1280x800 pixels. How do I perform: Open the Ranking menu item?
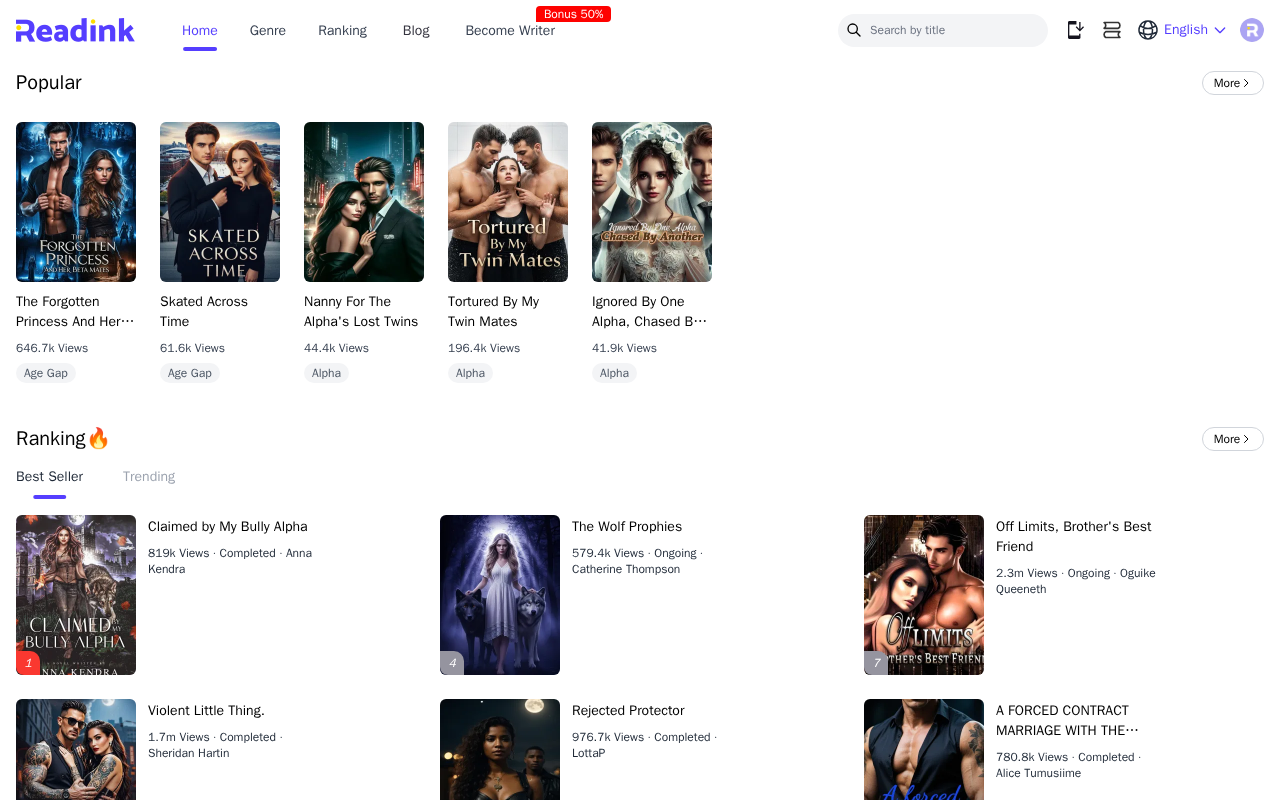[x=343, y=30]
